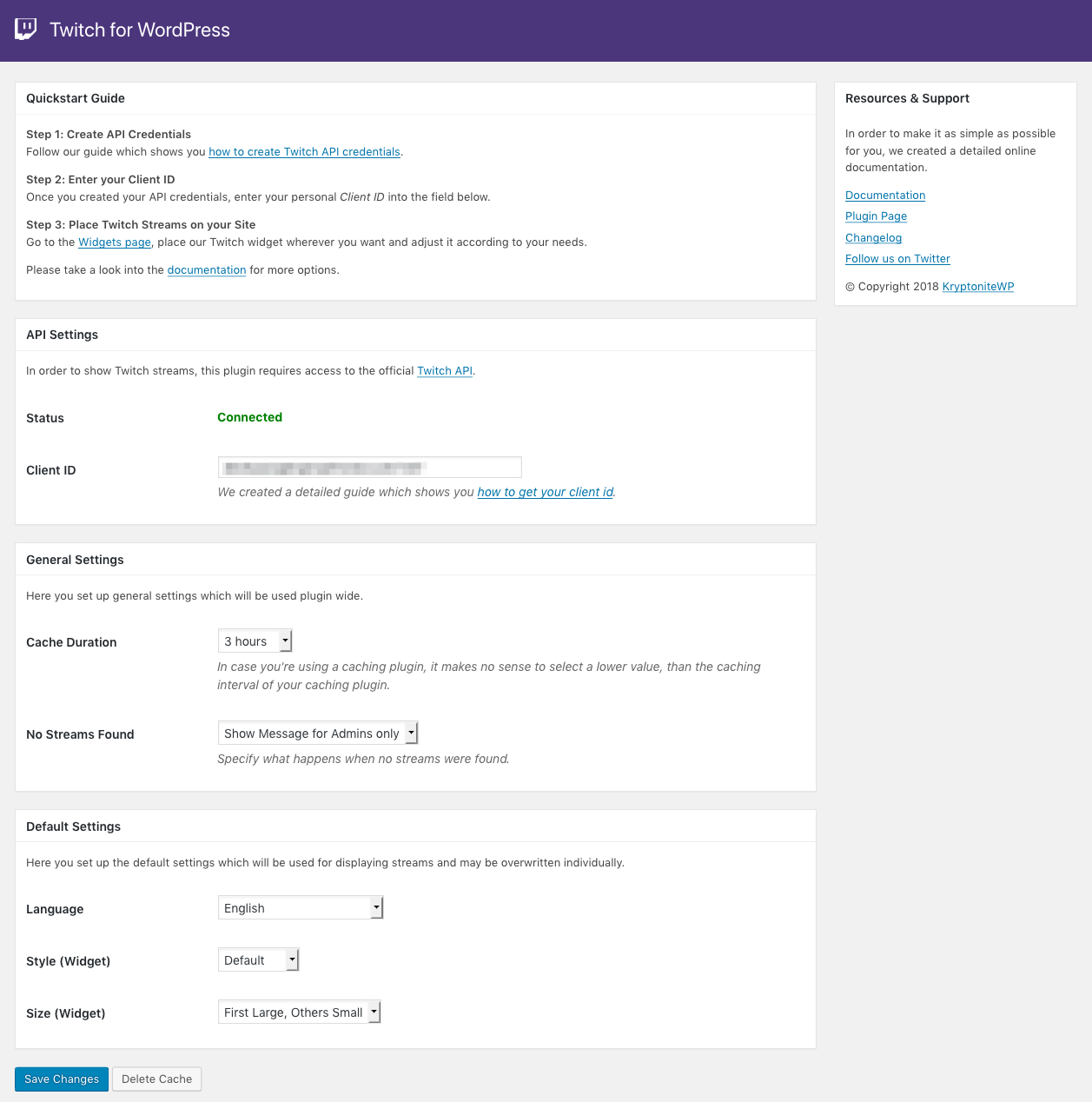Click the Client ID label
The width and height of the screenshot is (1092, 1102).
point(50,470)
